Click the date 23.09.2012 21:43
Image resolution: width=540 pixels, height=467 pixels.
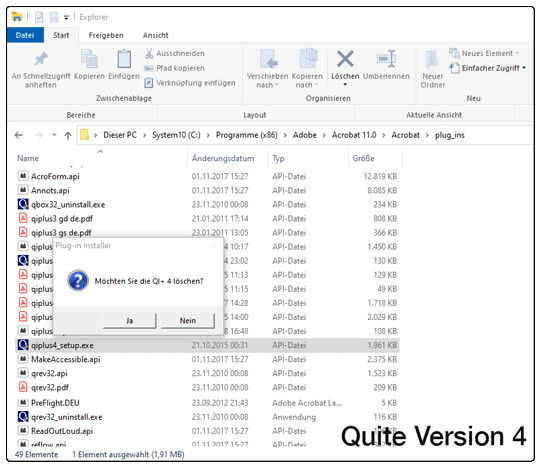(x=220, y=403)
